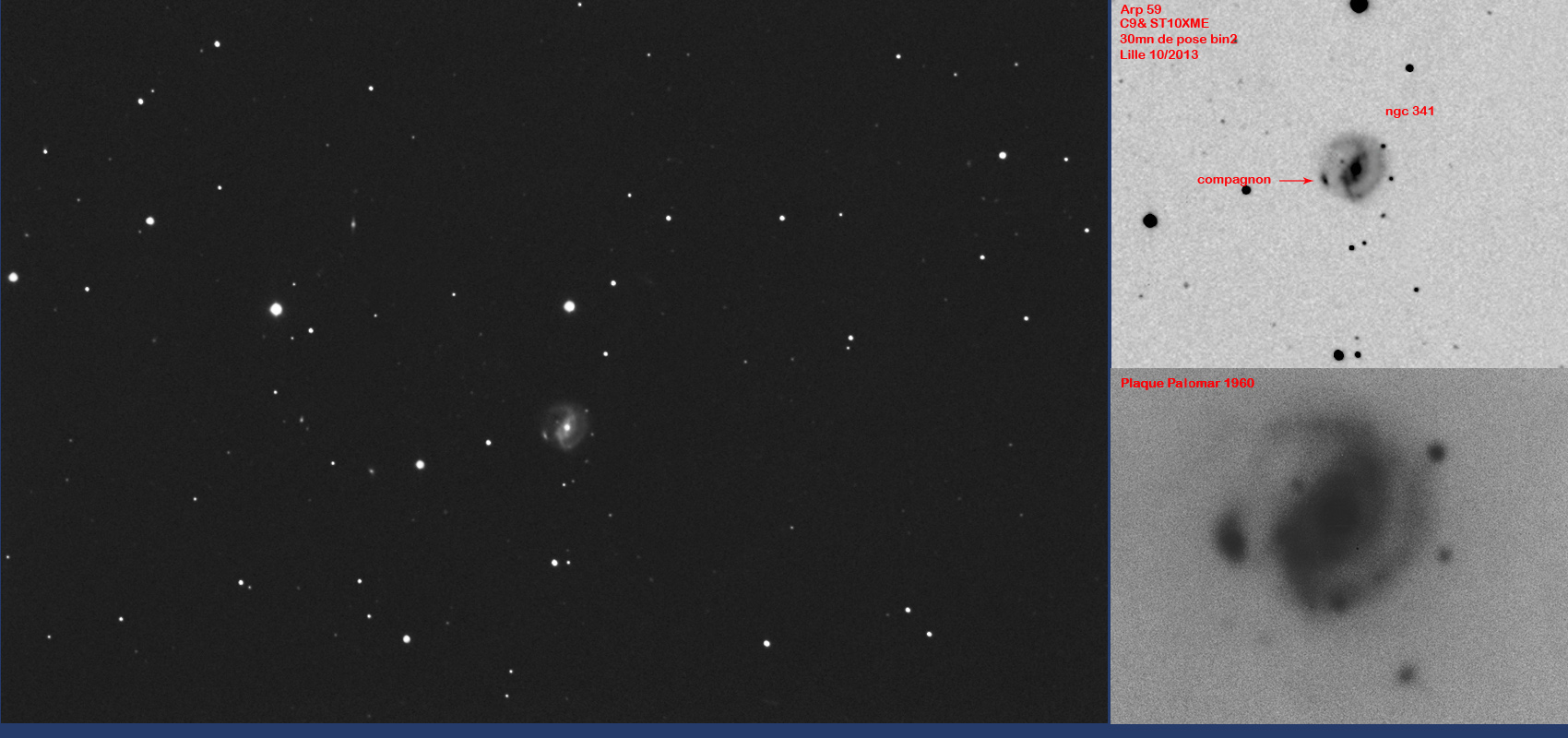This screenshot has height=738, width=1568.
Task: Click the "C9& ST10XME" equipment label
Action: coord(1164,24)
